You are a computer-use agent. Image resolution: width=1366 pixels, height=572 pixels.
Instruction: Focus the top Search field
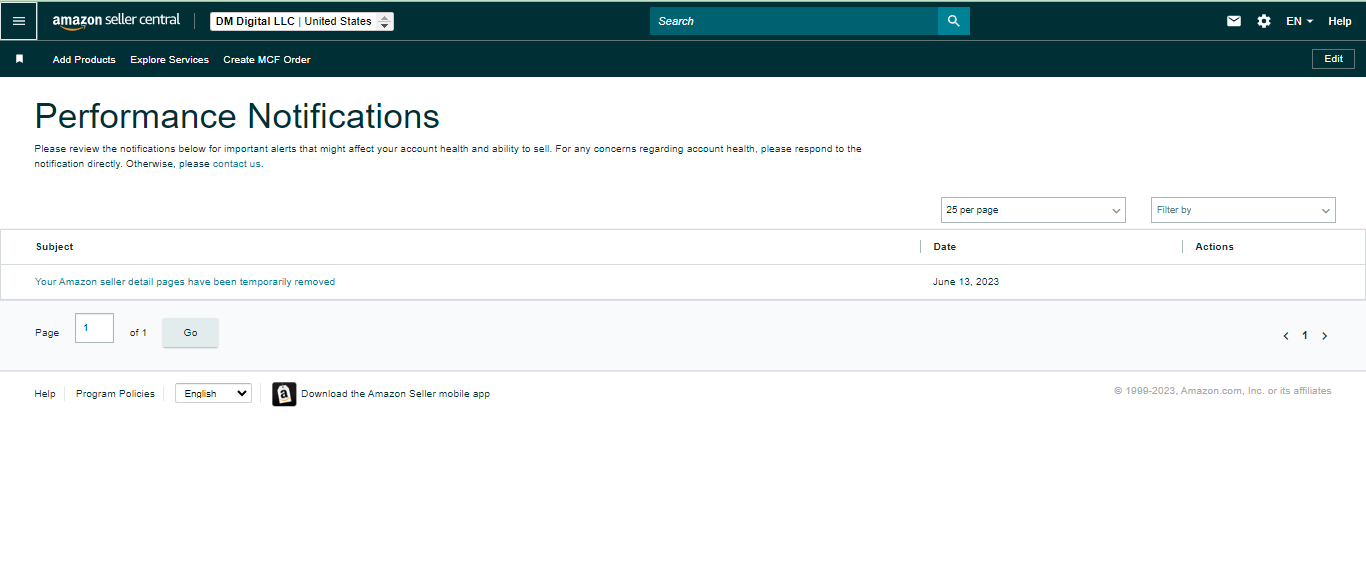[794, 21]
